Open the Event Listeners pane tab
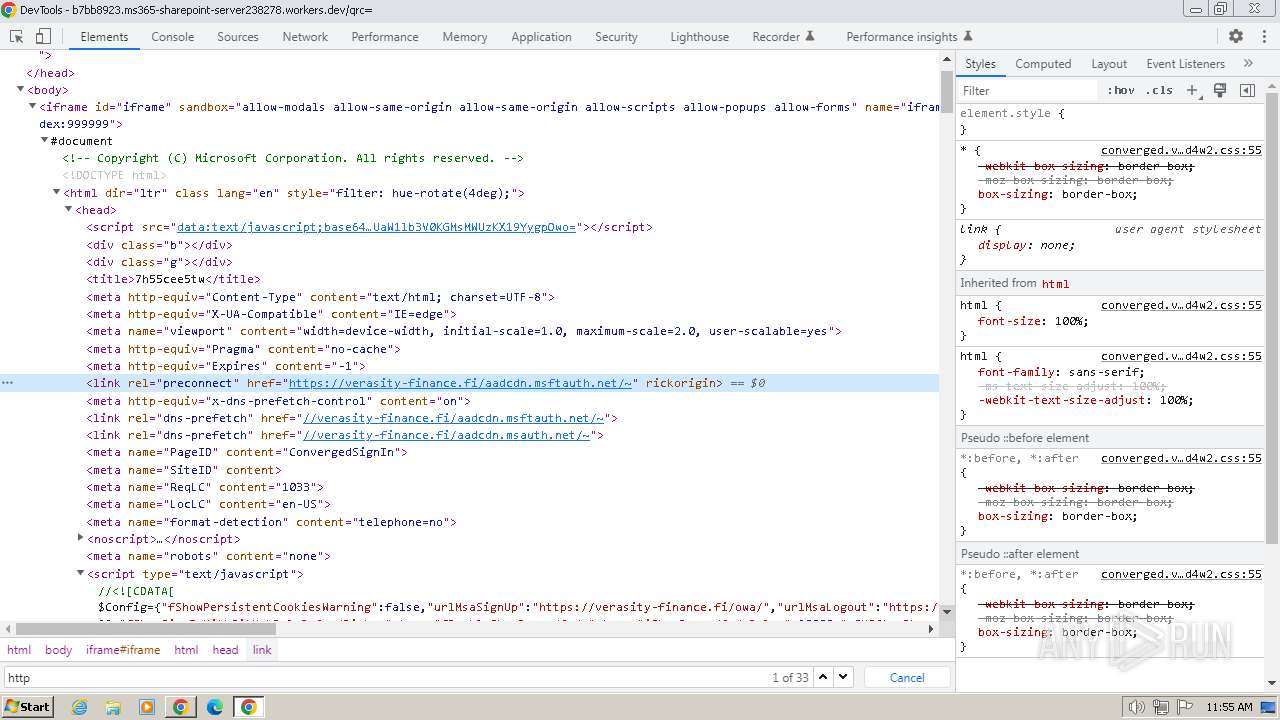 click(1185, 63)
